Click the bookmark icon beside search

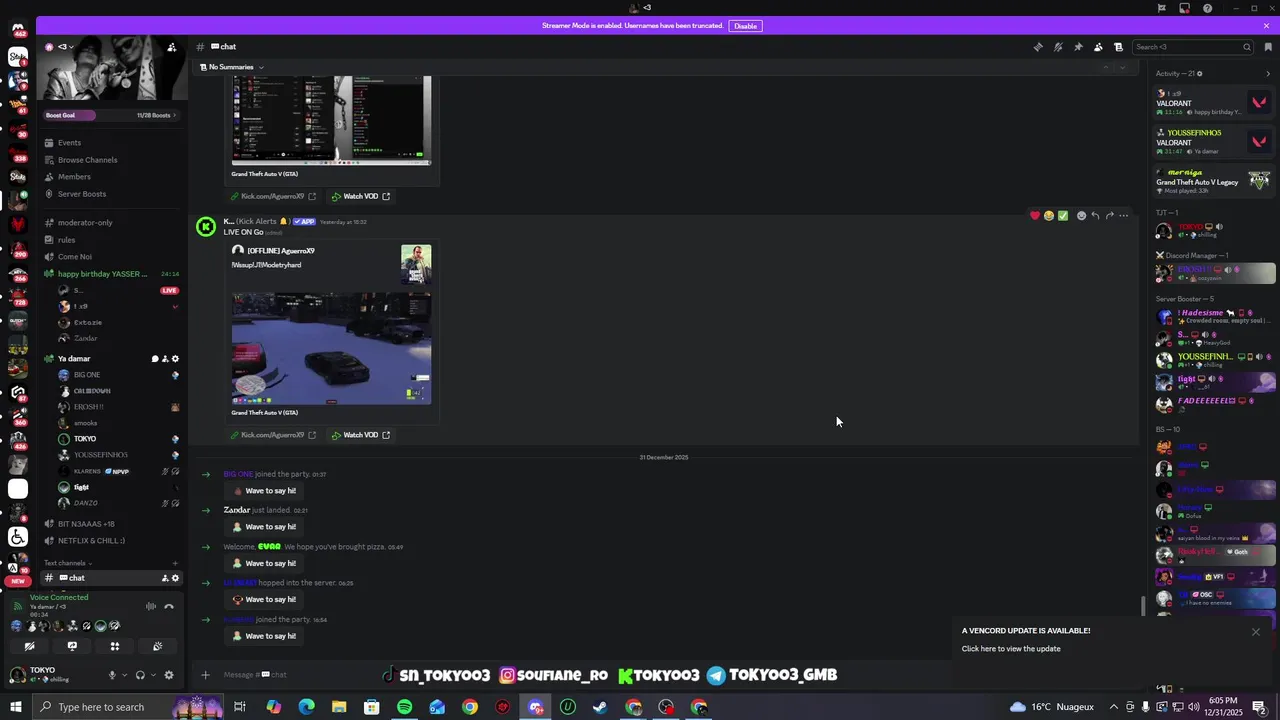1268,47
